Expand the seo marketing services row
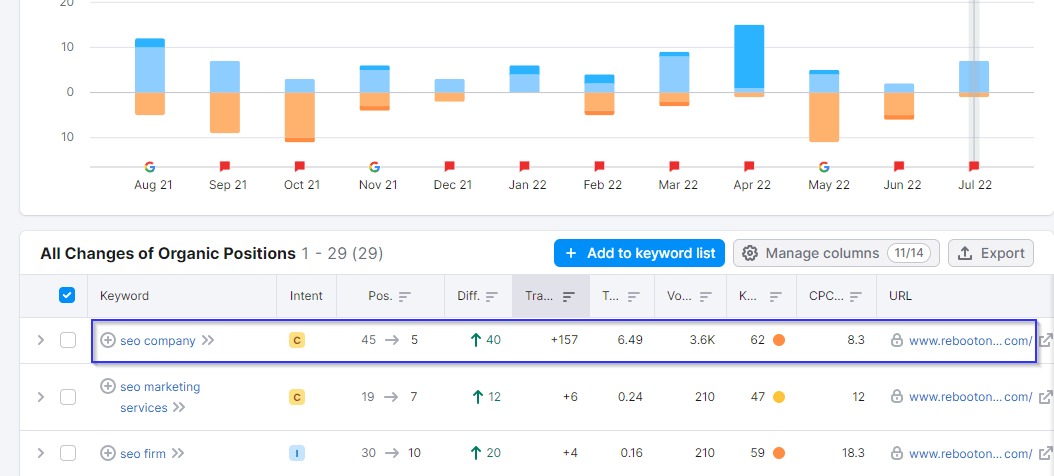Screen dimensions: 1054x476 click(x=40, y=397)
